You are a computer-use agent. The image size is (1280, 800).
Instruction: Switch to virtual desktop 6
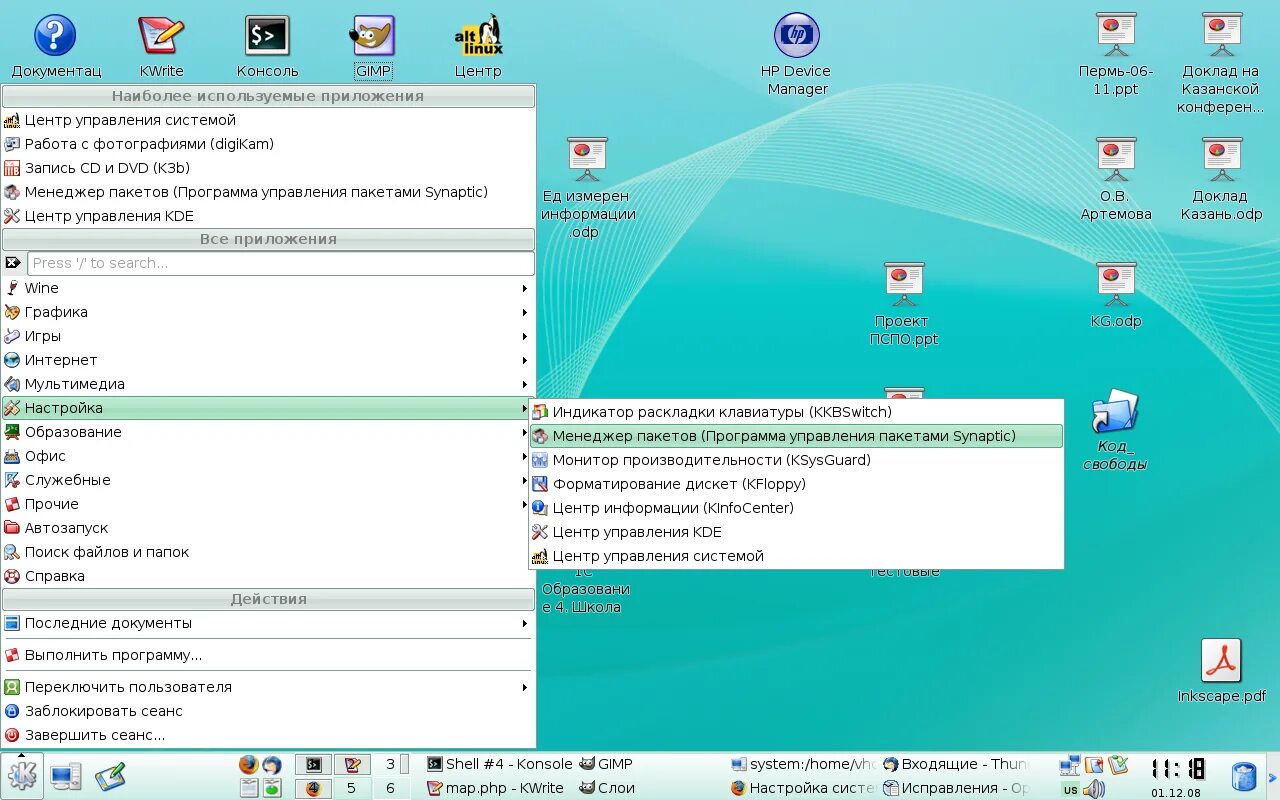point(390,788)
